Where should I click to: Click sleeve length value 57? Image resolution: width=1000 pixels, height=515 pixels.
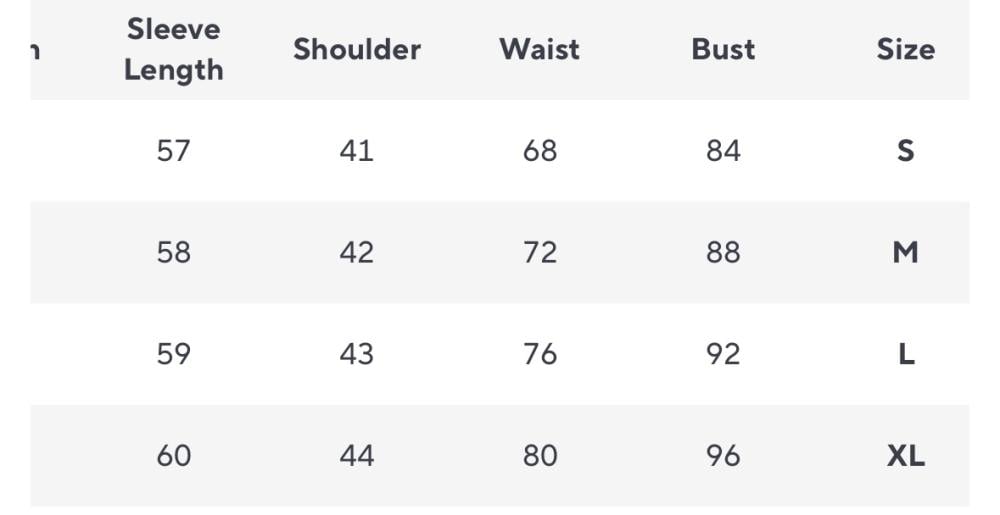[x=173, y=151]
